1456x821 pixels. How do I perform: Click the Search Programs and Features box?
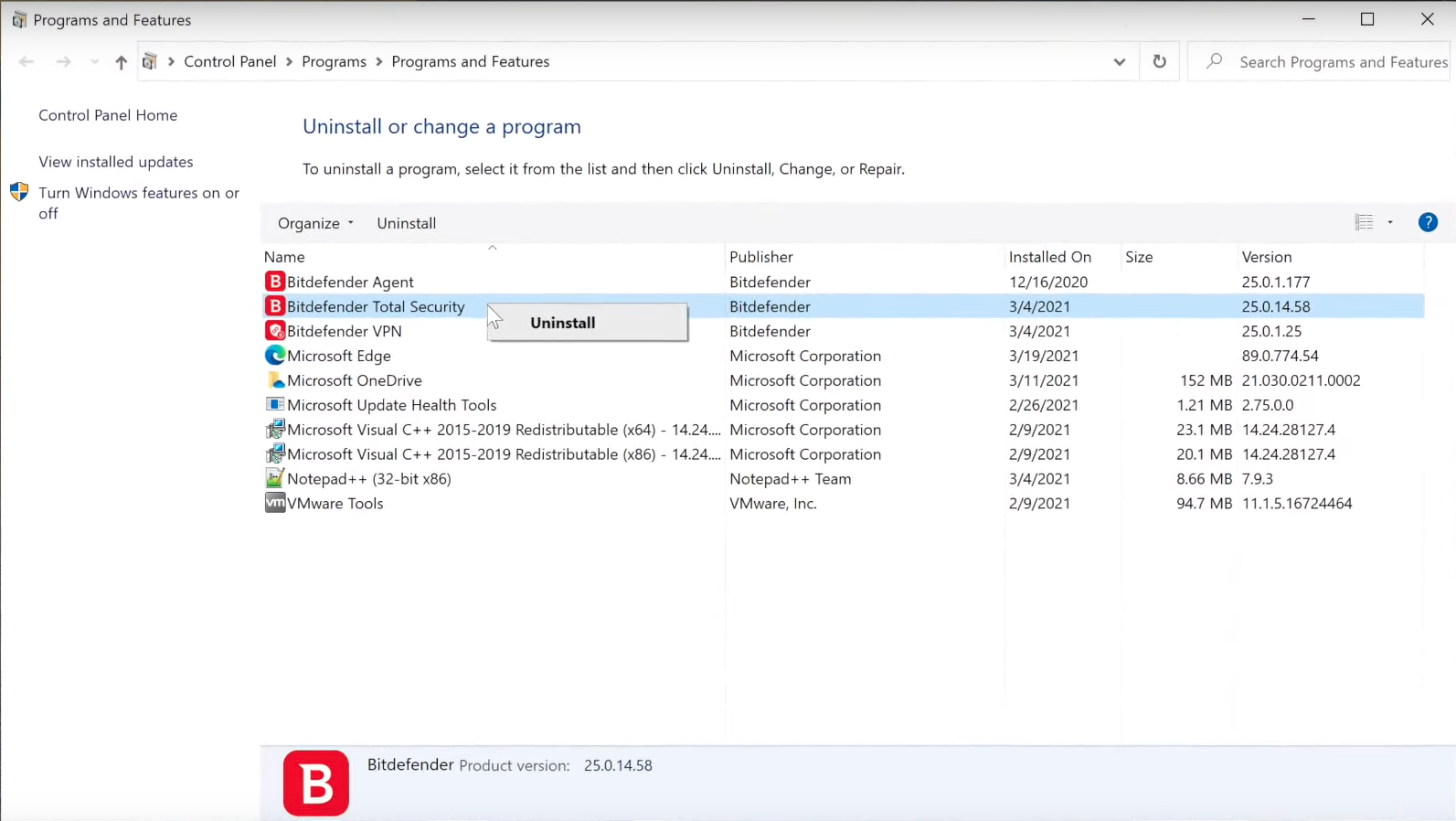tap(1319, 62)
